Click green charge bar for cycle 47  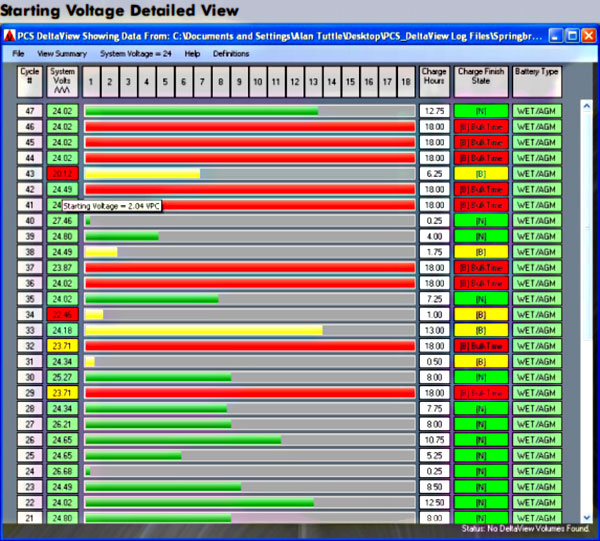point(202,111)
